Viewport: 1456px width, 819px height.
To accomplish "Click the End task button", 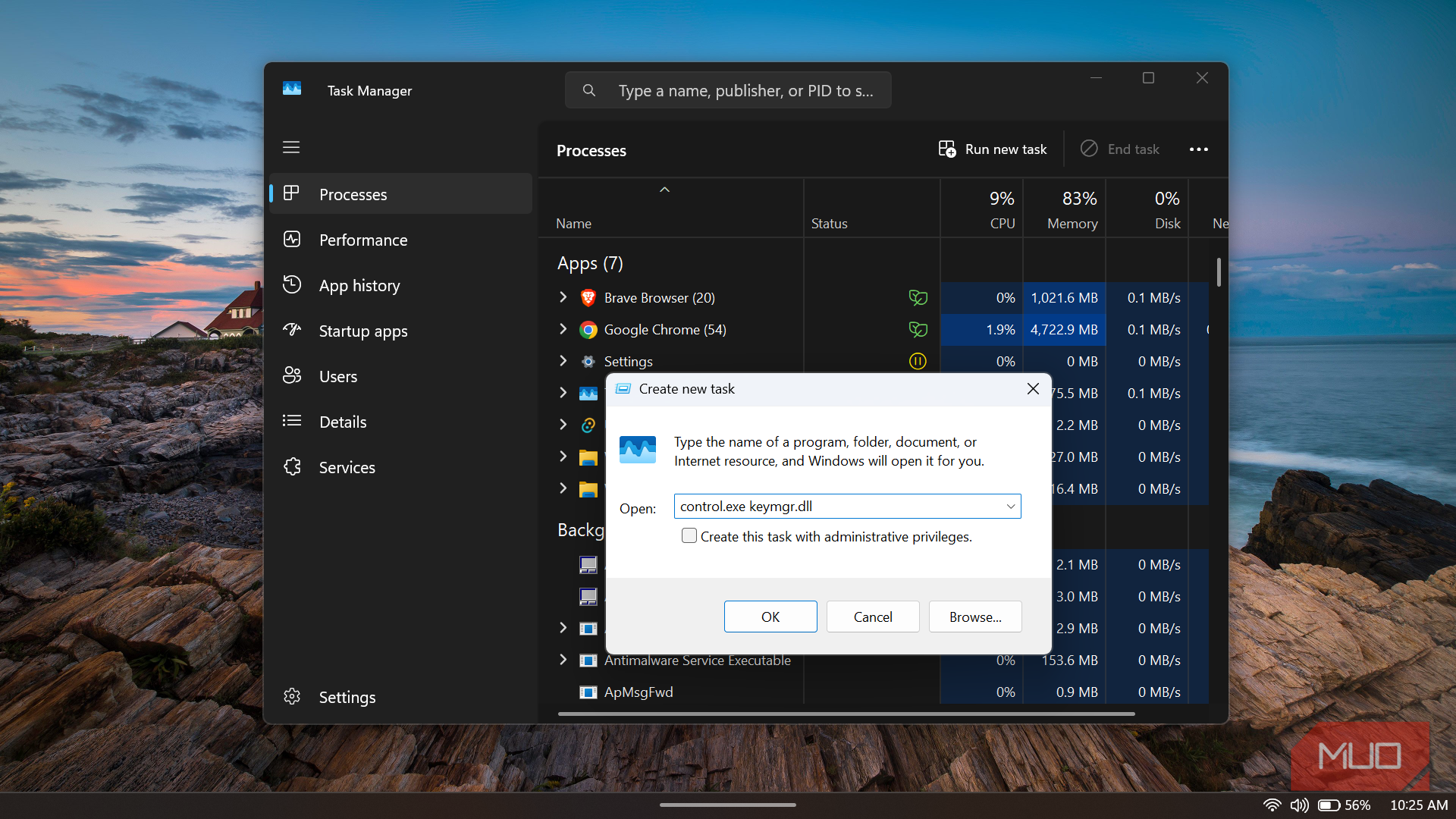I will click(x=1120, y=149).
